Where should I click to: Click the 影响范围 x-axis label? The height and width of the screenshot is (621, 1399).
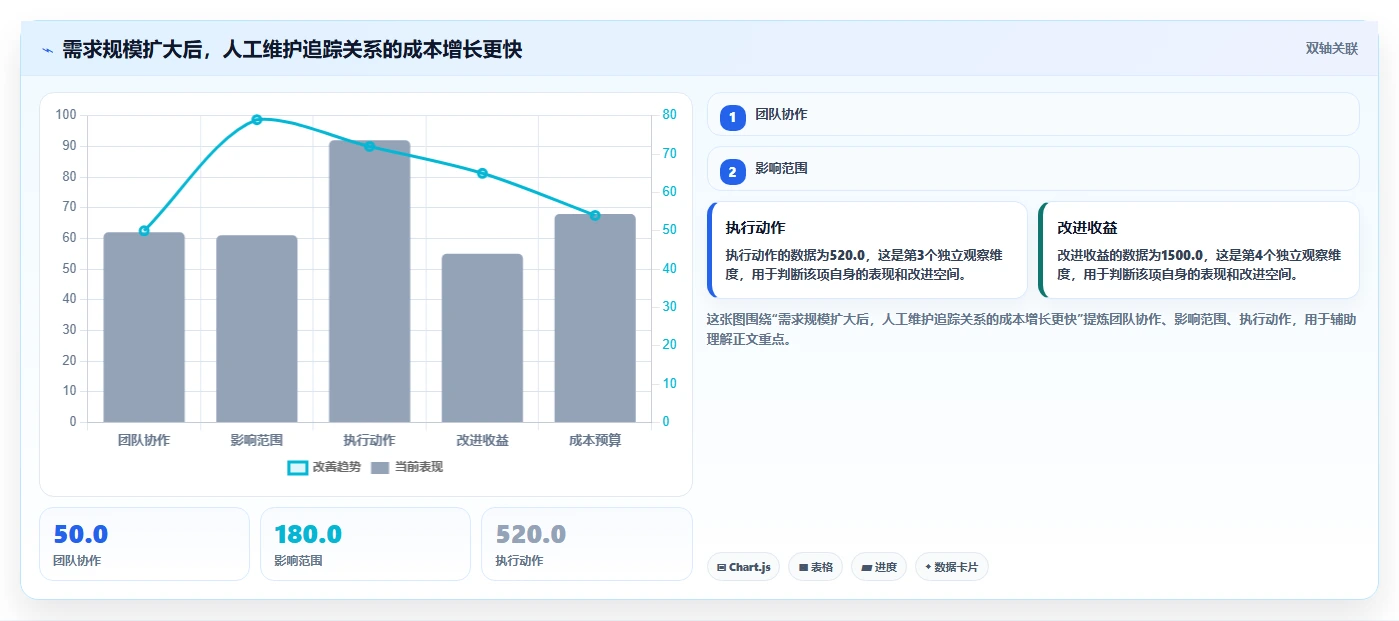[x=257, y=440]
